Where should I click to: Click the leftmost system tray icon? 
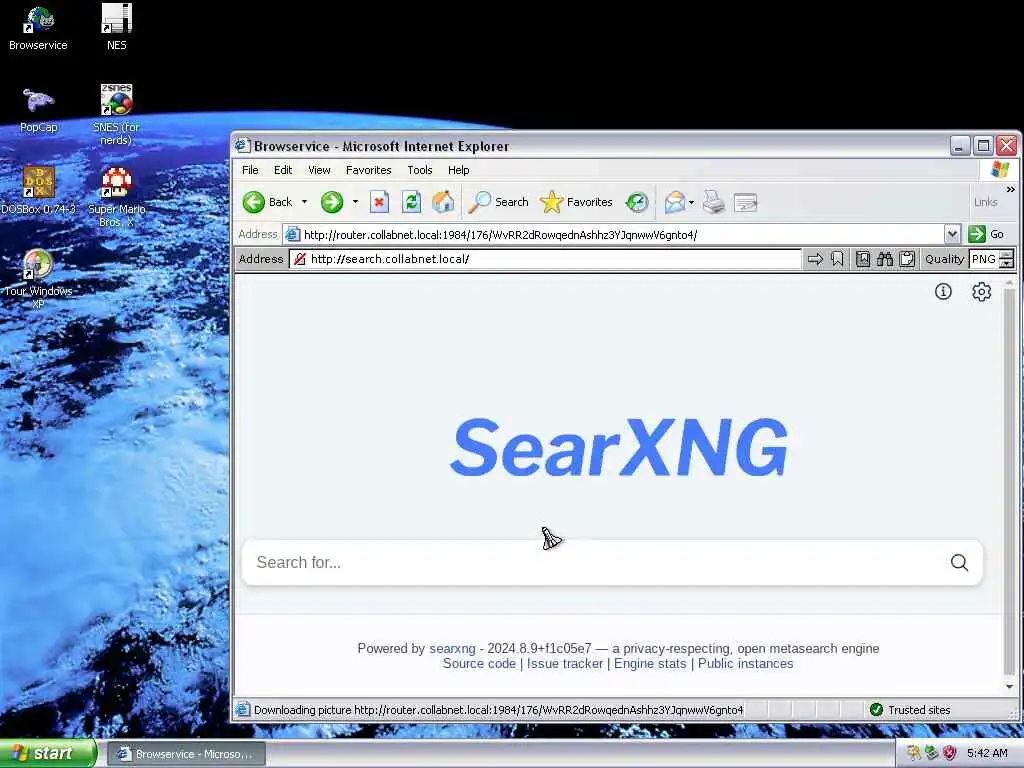914,753
